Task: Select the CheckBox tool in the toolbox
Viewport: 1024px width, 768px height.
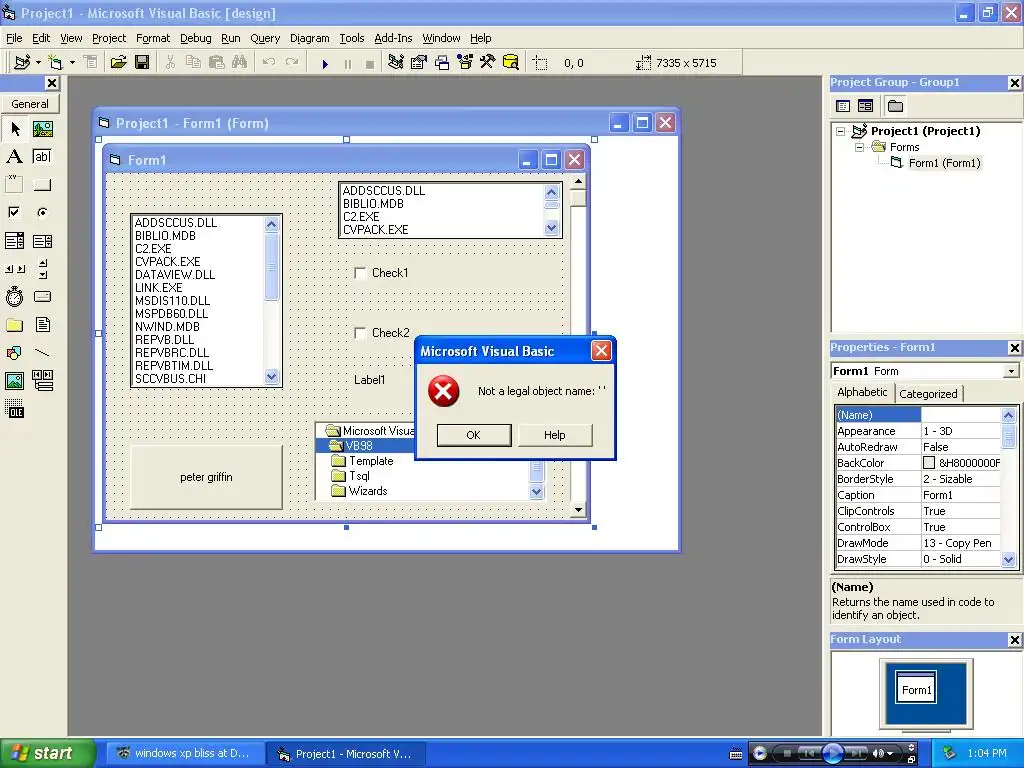Action: 14,212
